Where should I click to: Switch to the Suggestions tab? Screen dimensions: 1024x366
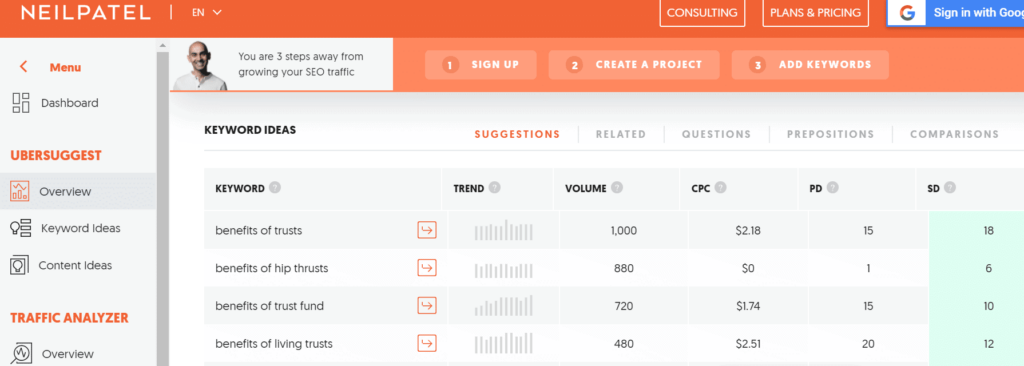click(x=517, y=134)
